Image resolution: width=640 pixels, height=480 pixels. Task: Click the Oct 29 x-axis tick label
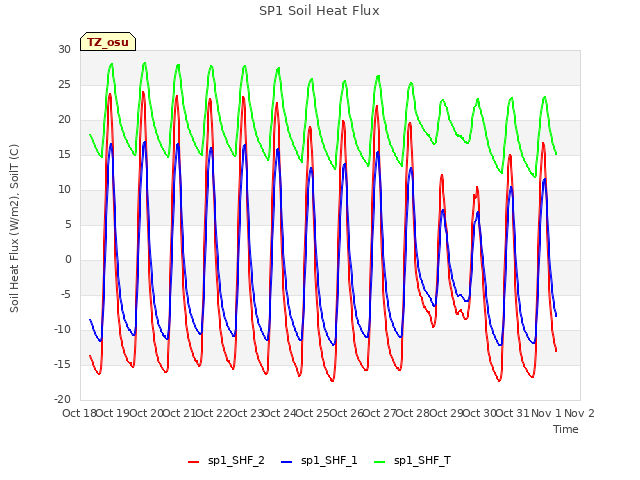click(x=446, y=413)
